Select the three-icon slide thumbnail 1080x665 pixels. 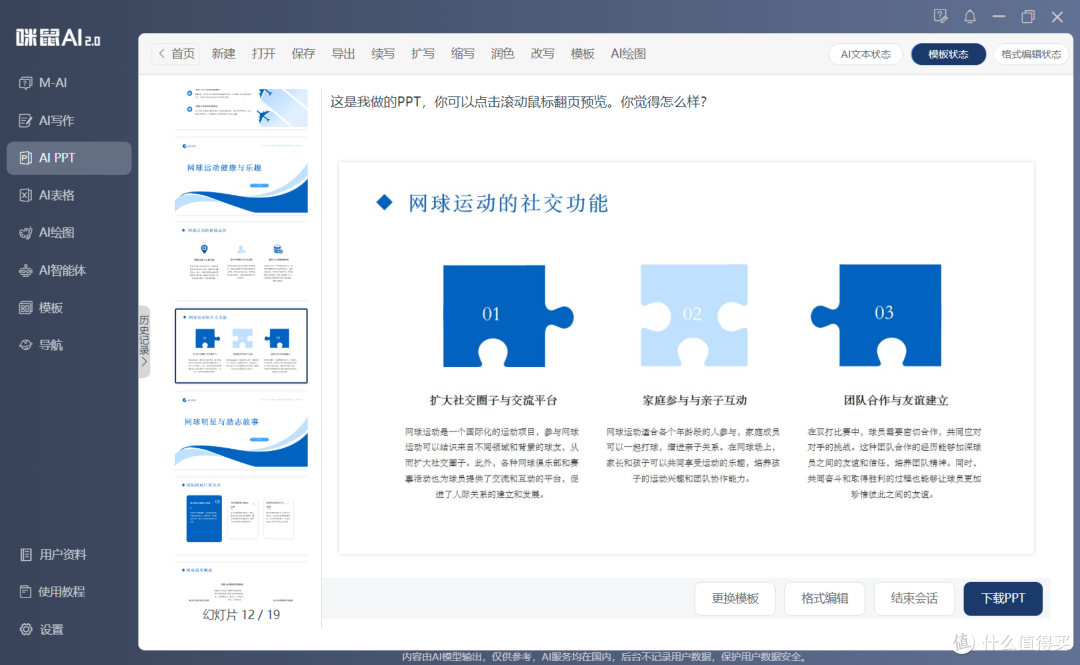tap(241, 261)
